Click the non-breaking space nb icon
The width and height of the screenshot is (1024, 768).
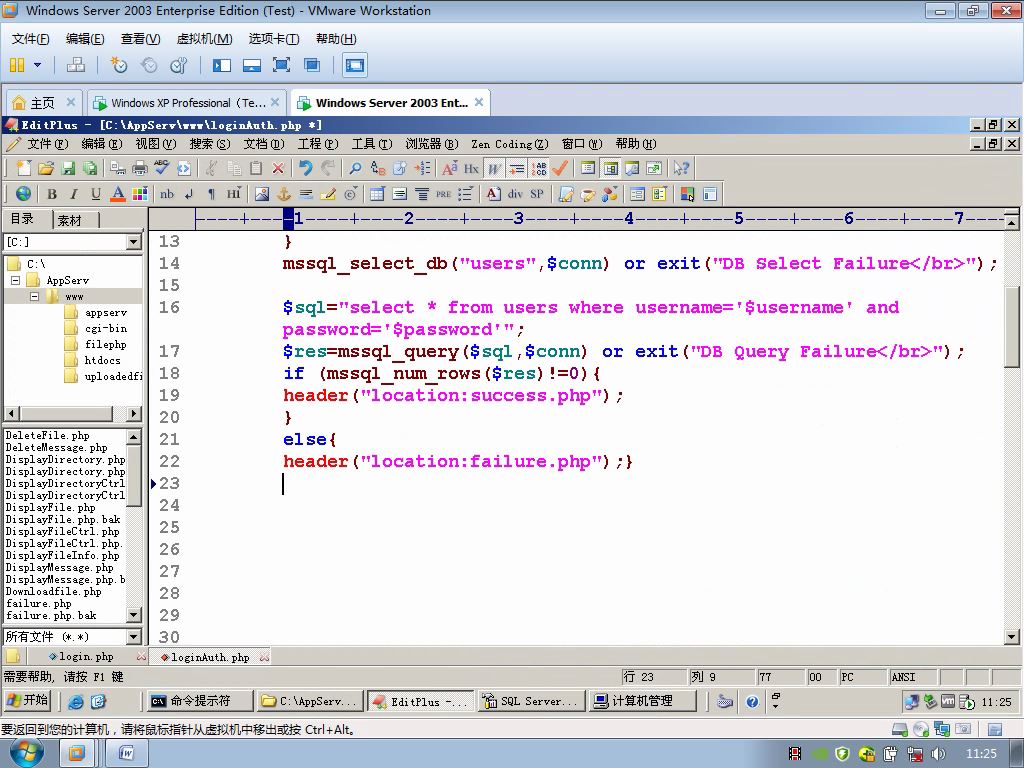[x=167, y=194]
